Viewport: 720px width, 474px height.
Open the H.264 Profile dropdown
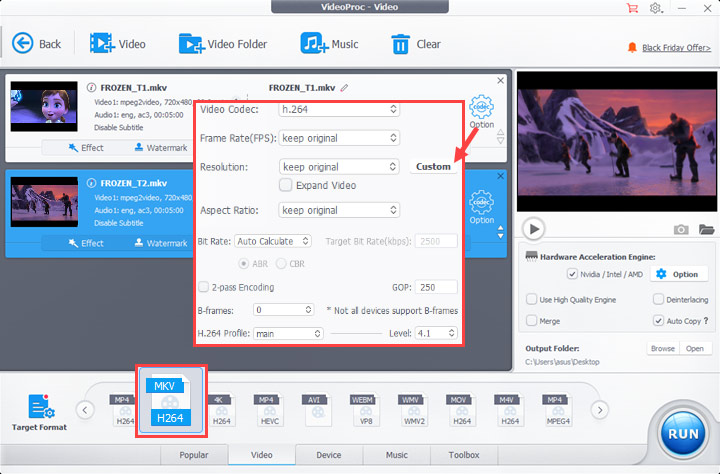pos(288,333)
